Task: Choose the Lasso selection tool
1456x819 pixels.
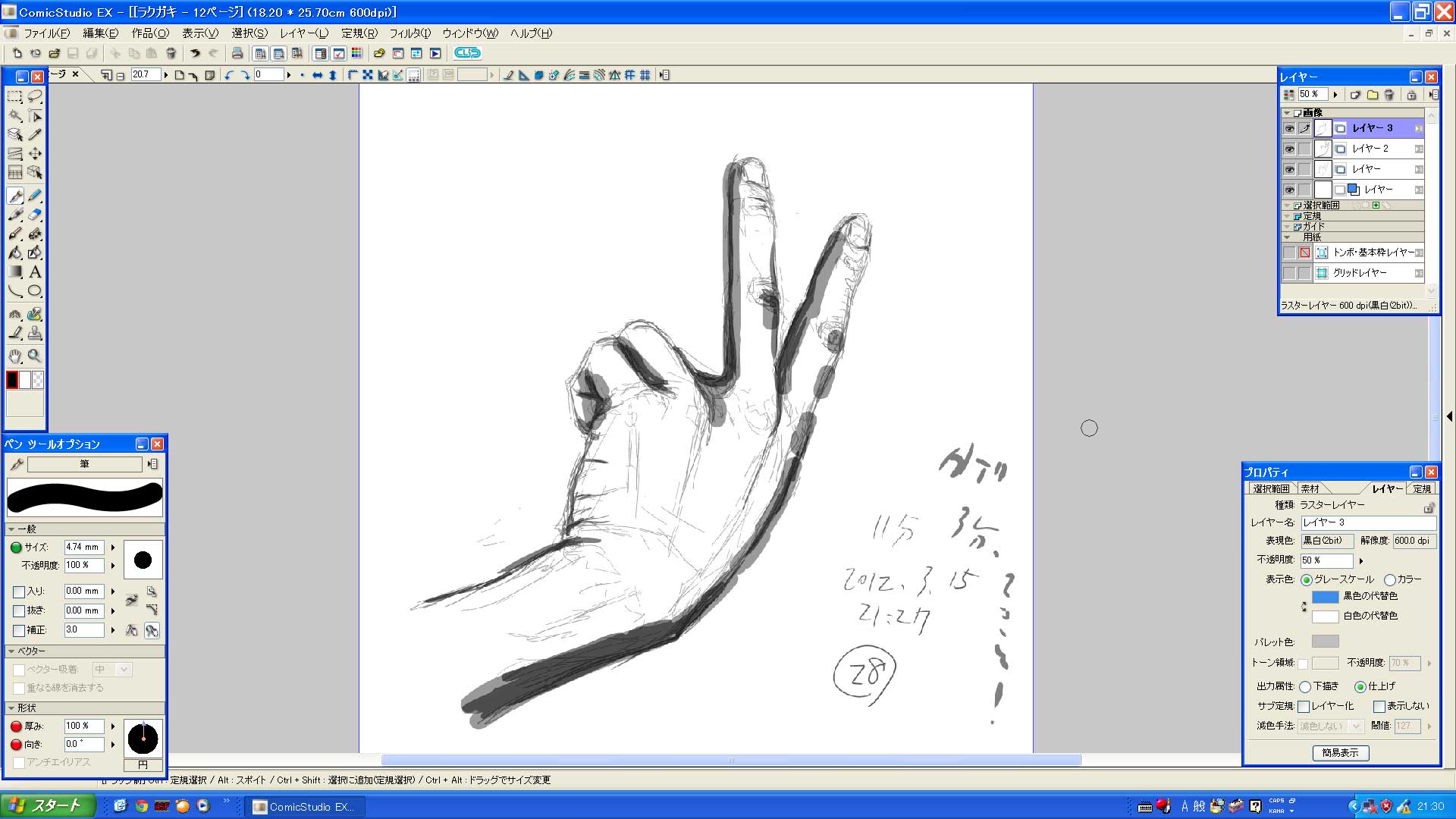Action: pos(35,96)
